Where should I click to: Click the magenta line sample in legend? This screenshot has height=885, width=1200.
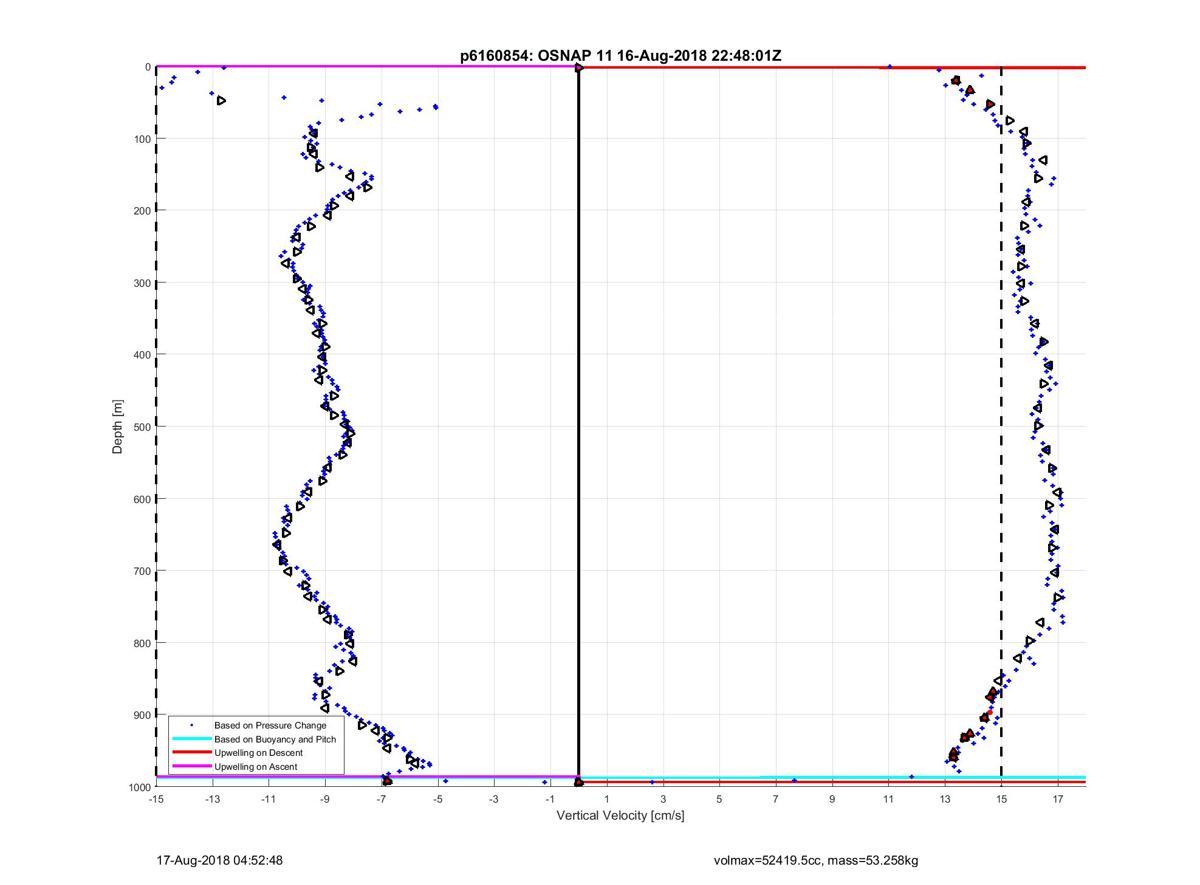pos(191,766)
